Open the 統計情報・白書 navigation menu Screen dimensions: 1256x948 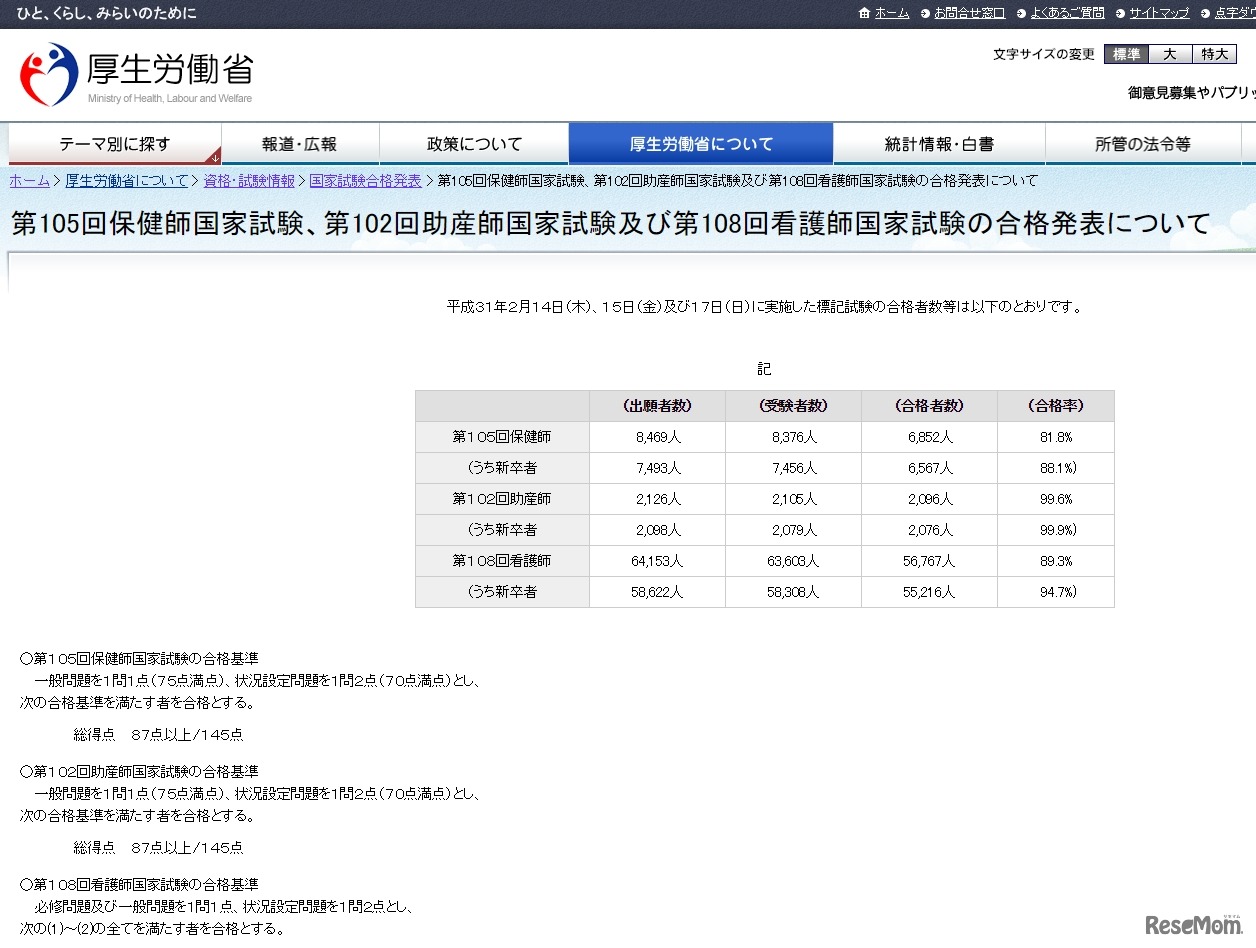click(x=938, y=143)
